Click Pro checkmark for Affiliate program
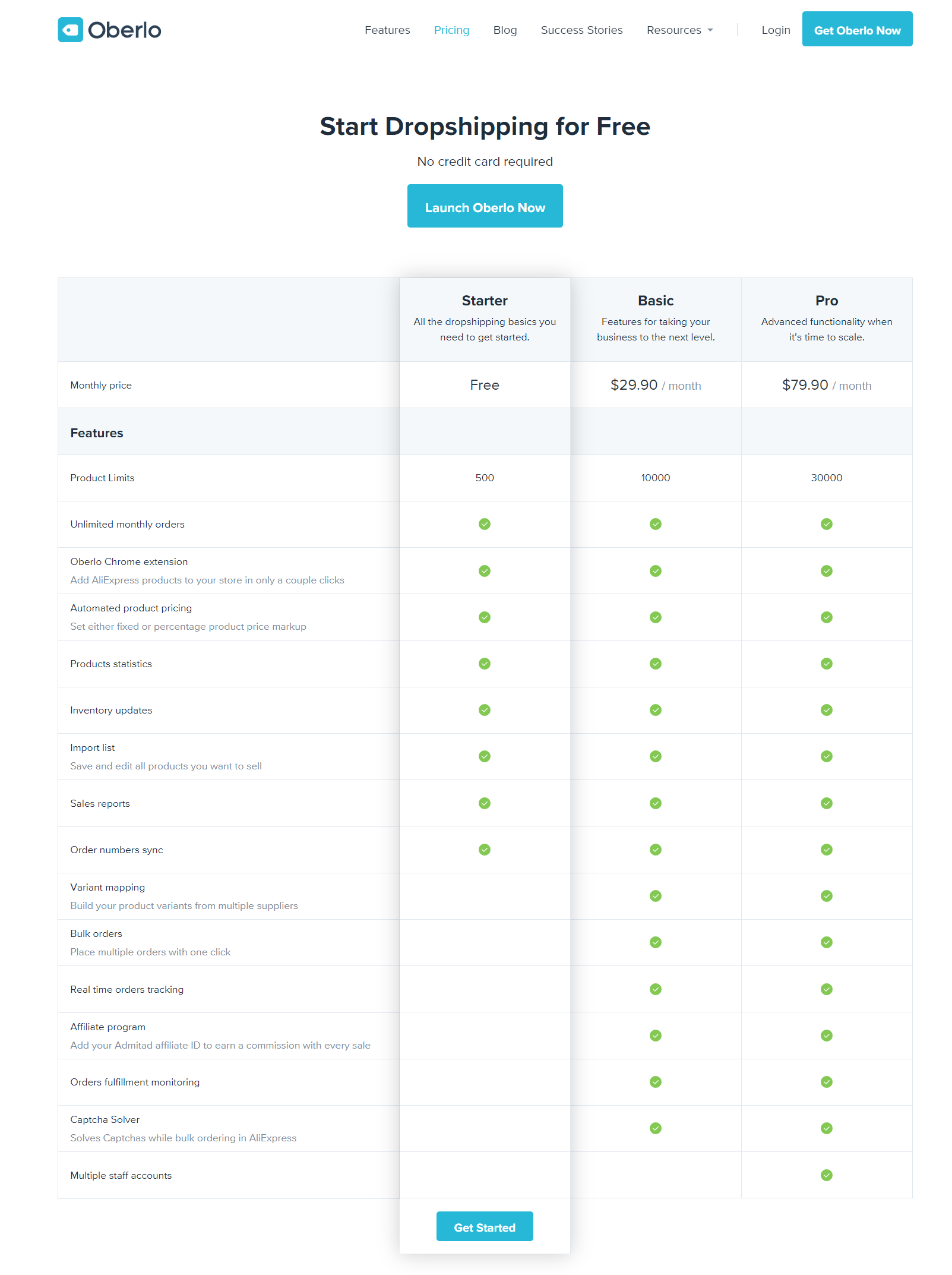Screen dimensions: 952x1275 coord(826,1036)
